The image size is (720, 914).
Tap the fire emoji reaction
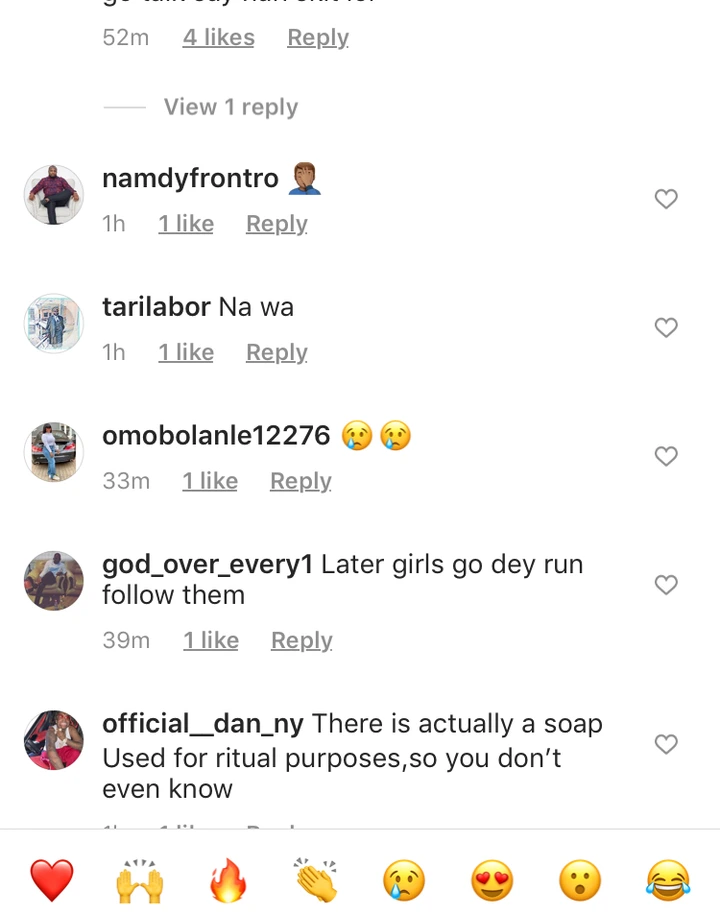pos(228,880)
